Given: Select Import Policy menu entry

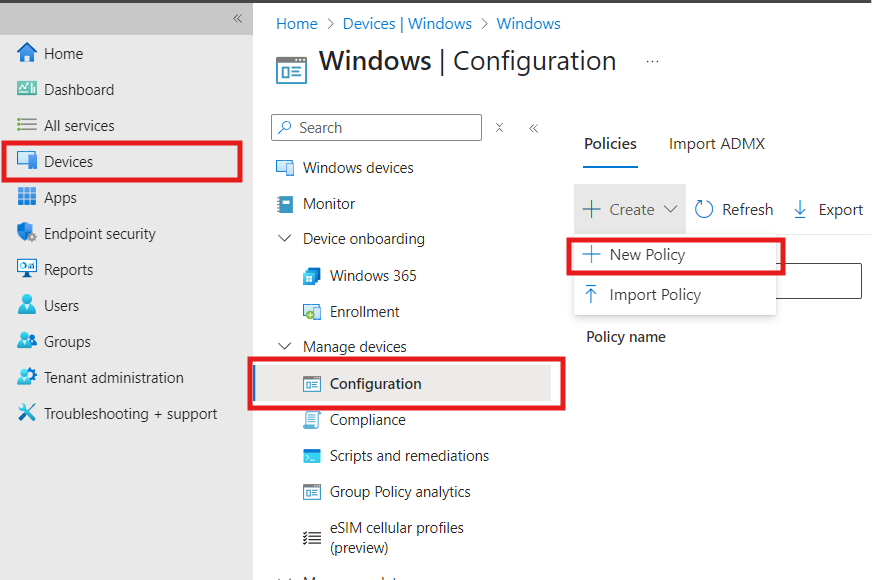Looking at the screenshot, I should coord(654,295).
